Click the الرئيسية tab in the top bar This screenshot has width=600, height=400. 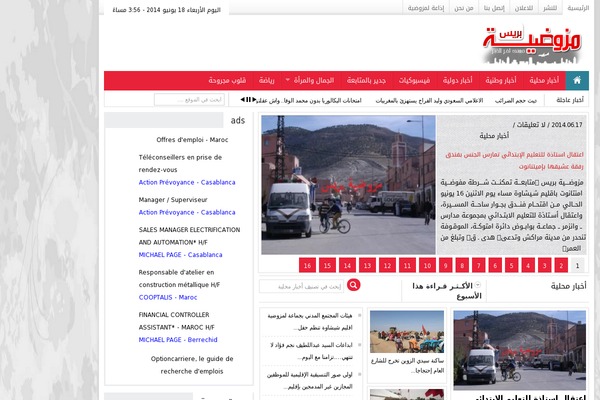click(x=578, y=8)
